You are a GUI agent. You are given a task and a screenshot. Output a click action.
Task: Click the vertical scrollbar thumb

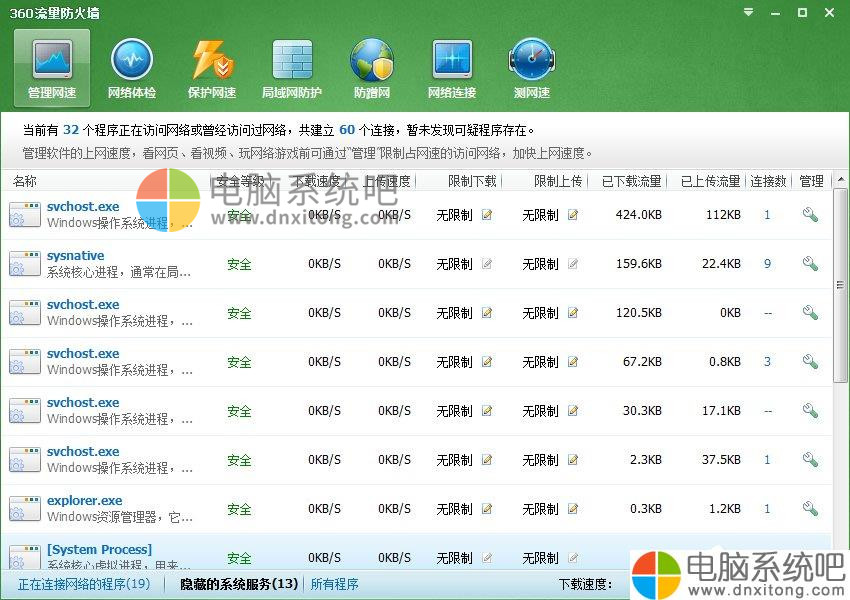coord(841,285)
